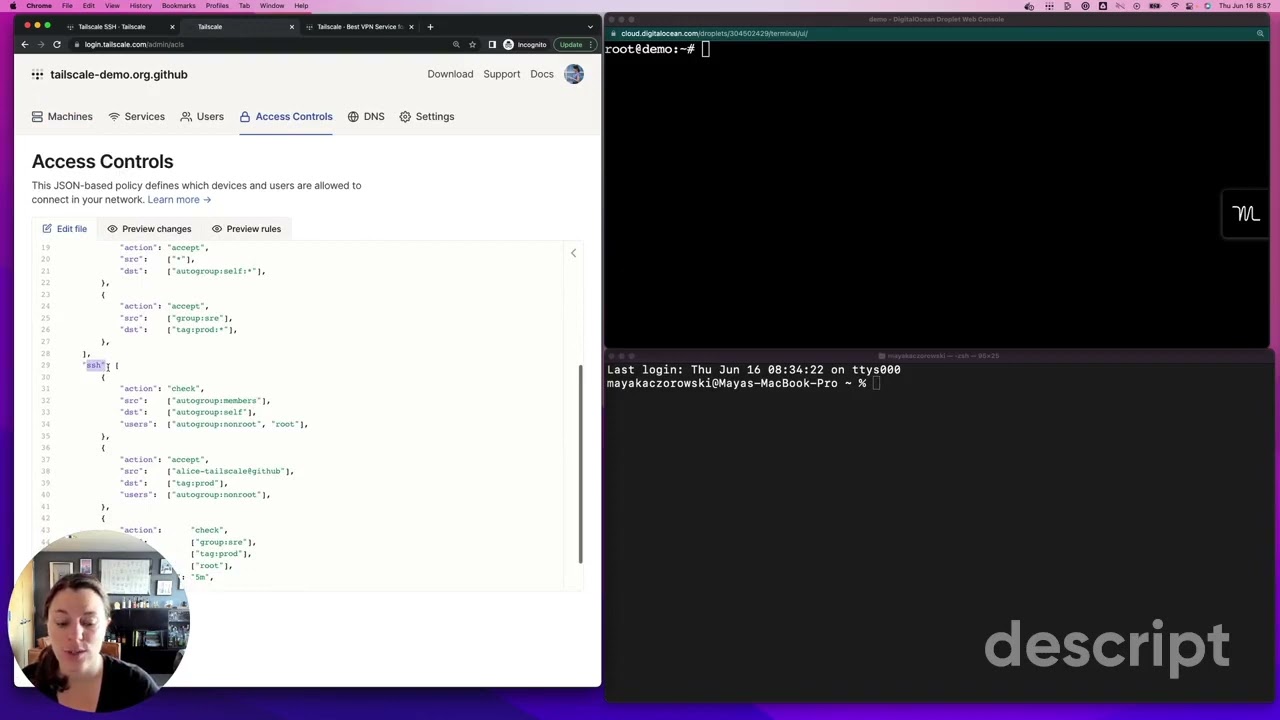Click the tailscale-demo.org.github tailnet name
This screenshot has height=720, width=1280.
click(118, 74)
